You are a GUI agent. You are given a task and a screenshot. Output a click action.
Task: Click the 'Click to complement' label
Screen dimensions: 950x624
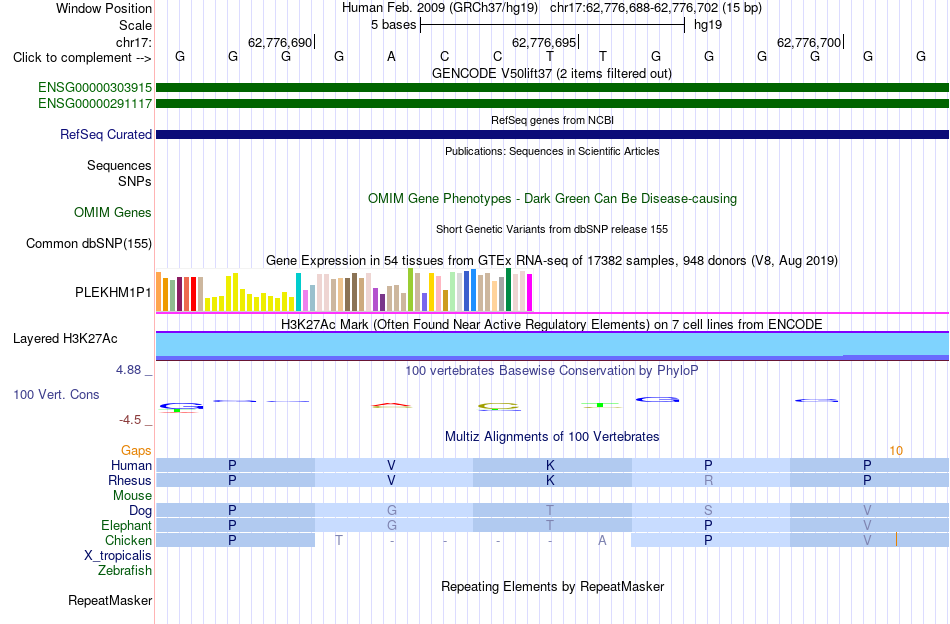pyautogui.click(x=82, y=58)
